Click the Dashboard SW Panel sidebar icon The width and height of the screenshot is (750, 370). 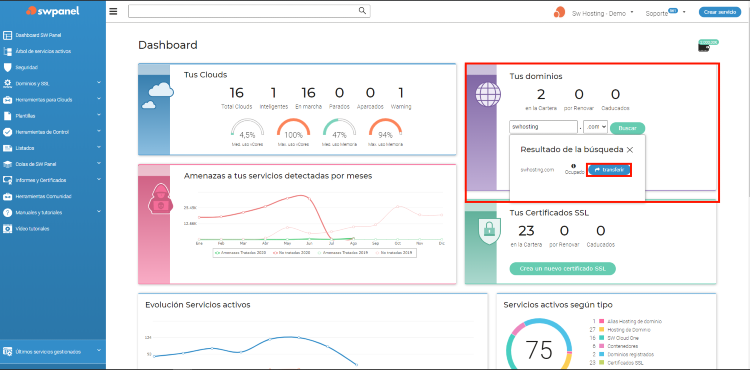7,35
